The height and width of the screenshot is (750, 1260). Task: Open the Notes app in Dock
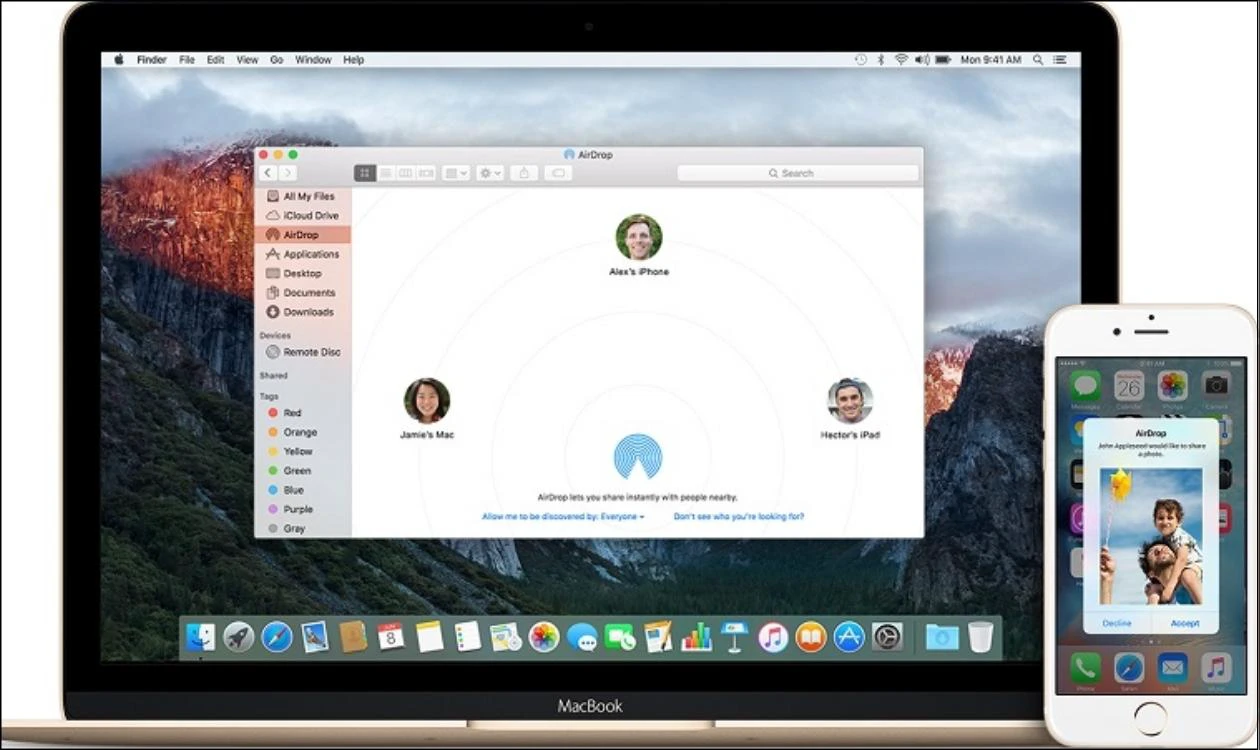point(429,636)
